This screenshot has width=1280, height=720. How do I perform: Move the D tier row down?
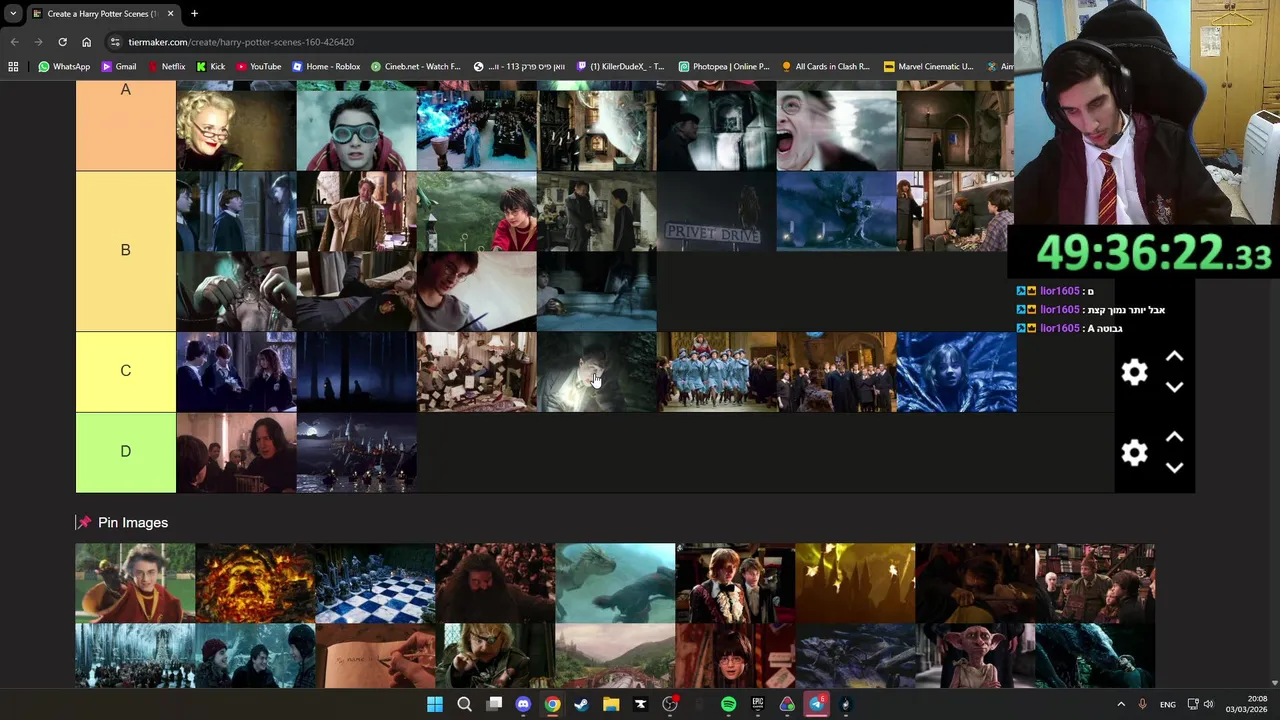pyautogui.click(x=1174, y=467)
